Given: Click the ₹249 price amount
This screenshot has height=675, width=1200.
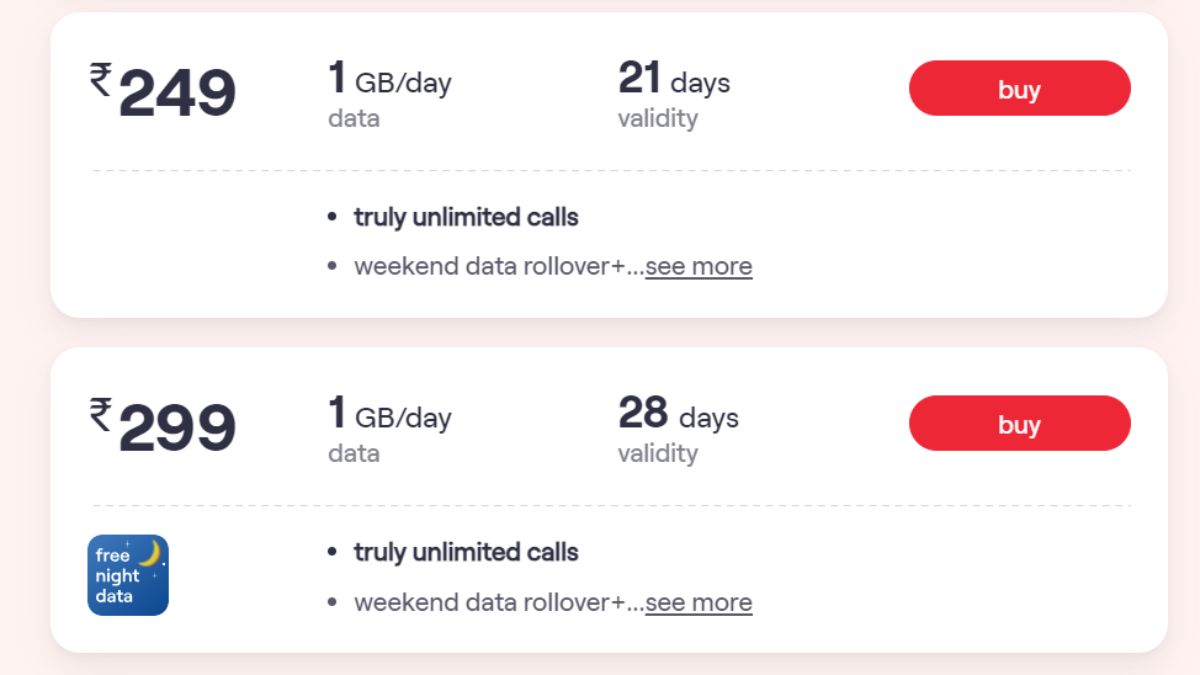Looking at the screenshot, I should (x=177, y=94).
